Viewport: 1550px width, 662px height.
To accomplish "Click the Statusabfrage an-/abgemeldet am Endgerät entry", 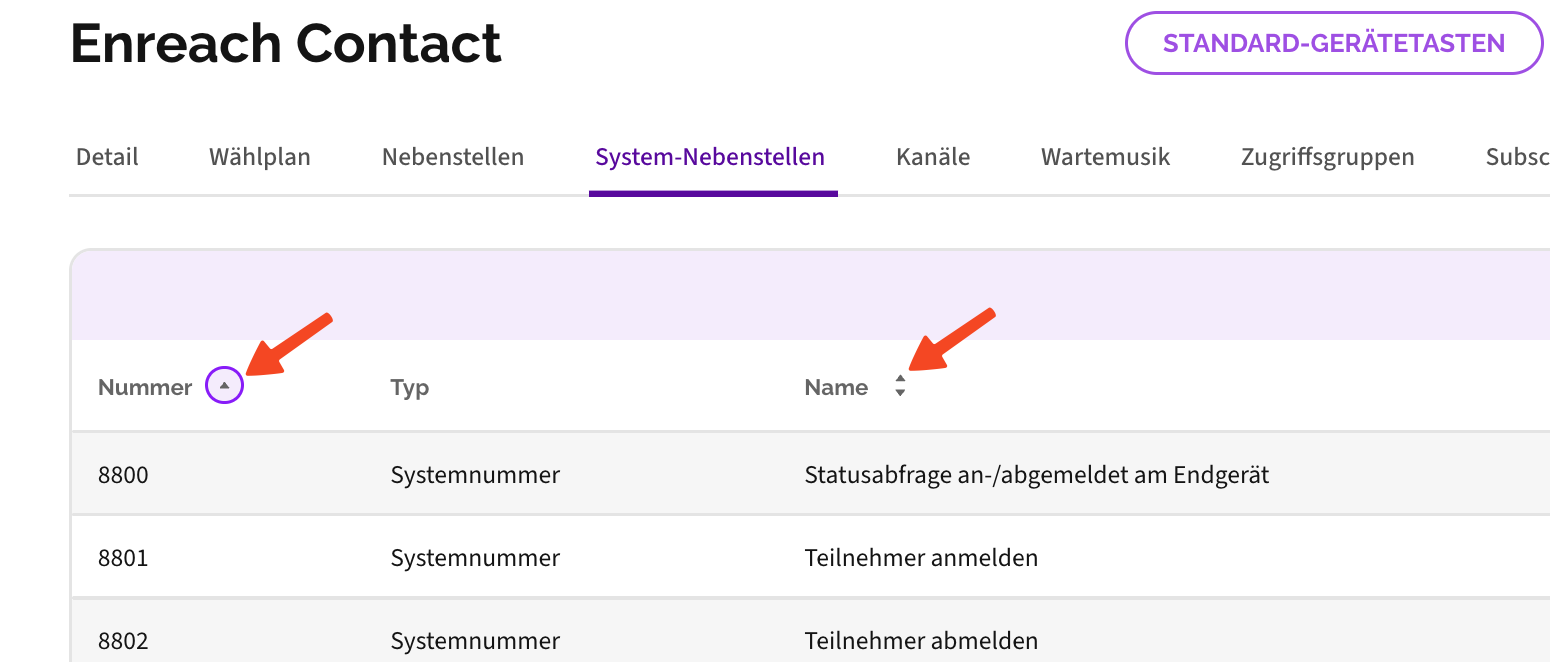I will (x=1036, y=475).
